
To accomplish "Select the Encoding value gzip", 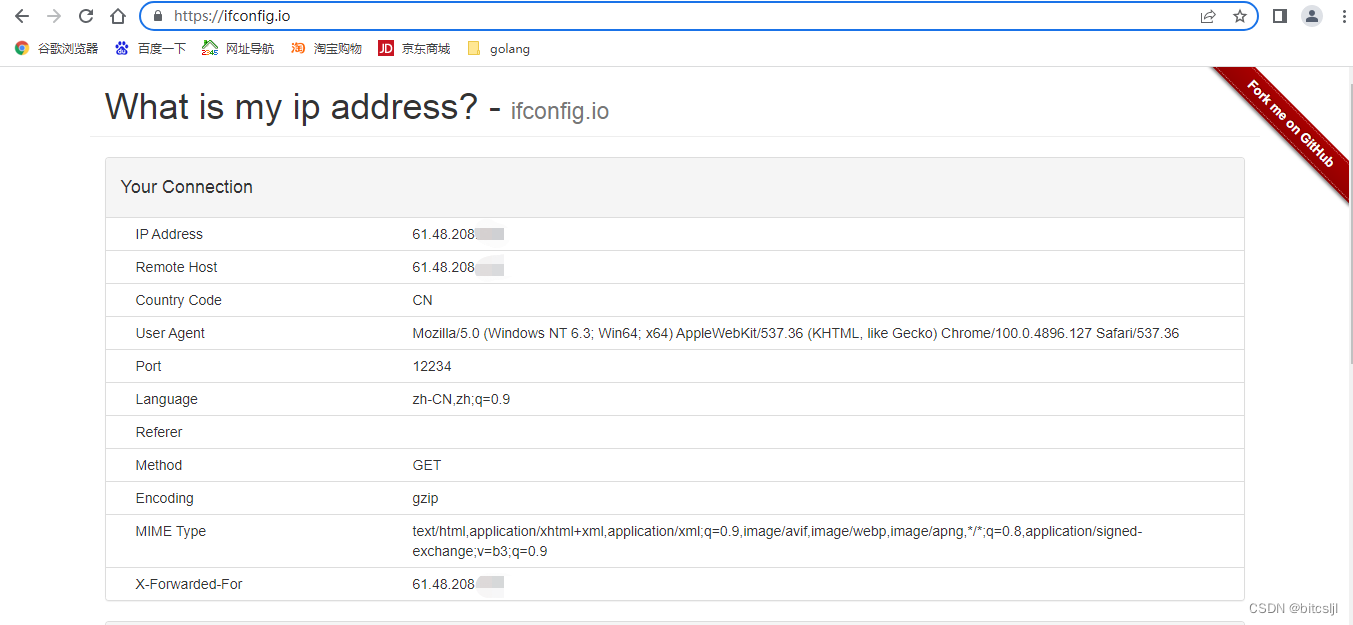I will tap(425, 498).
